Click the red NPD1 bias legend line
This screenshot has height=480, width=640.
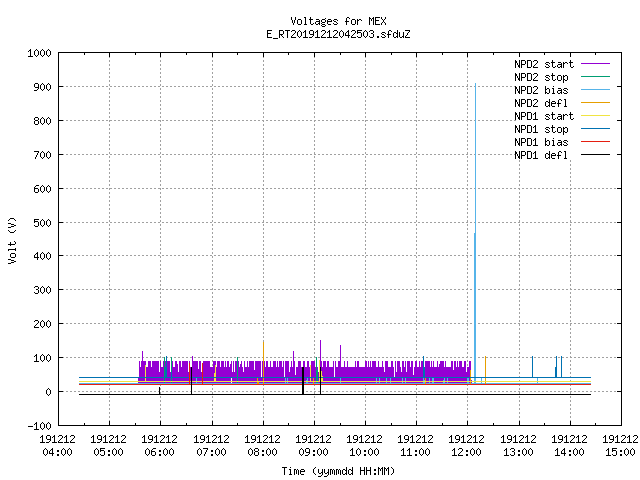point(595,142)
